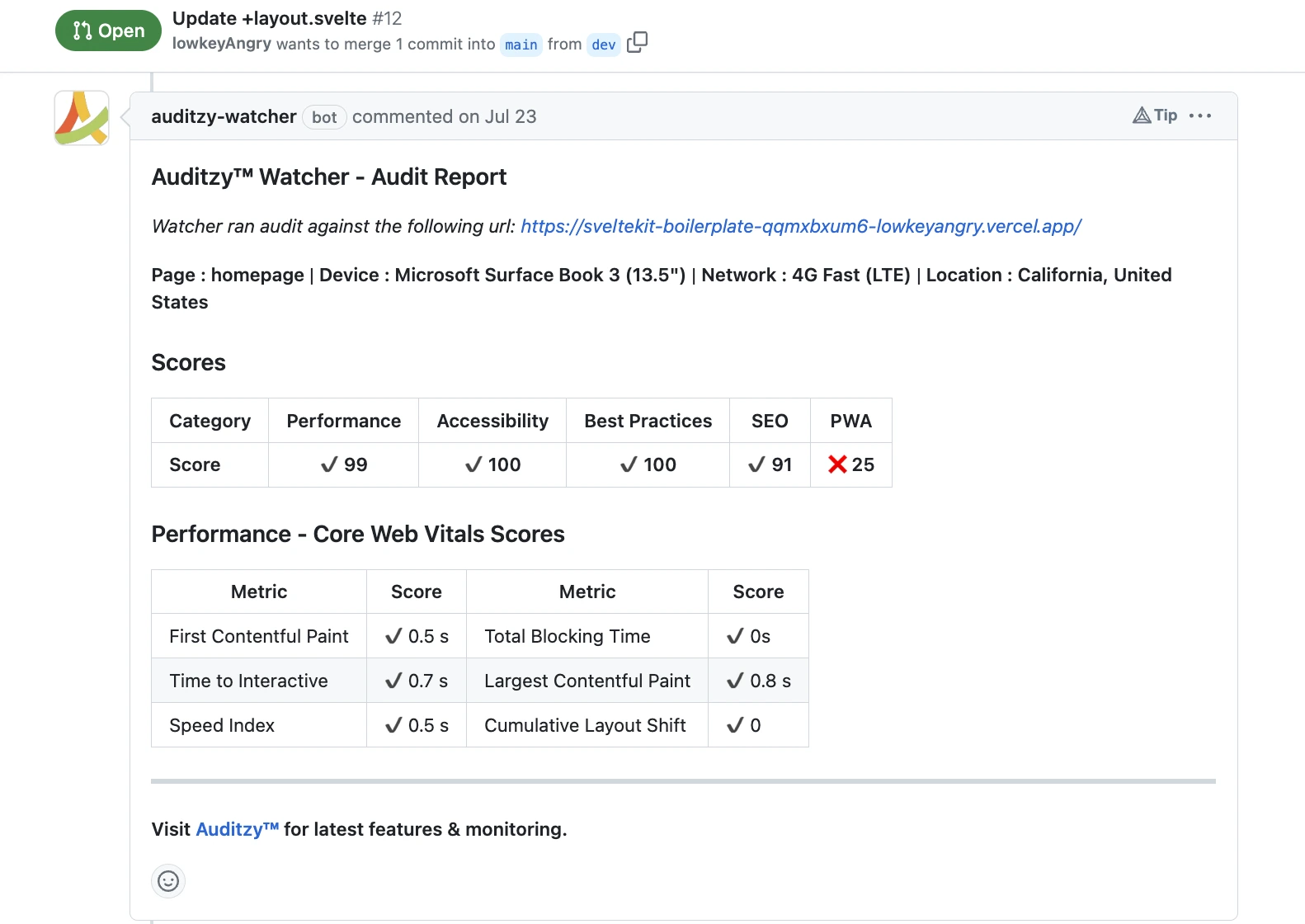Open the main branch label
The height and width of the screenshot is (924, 1305).
[521, 45]
